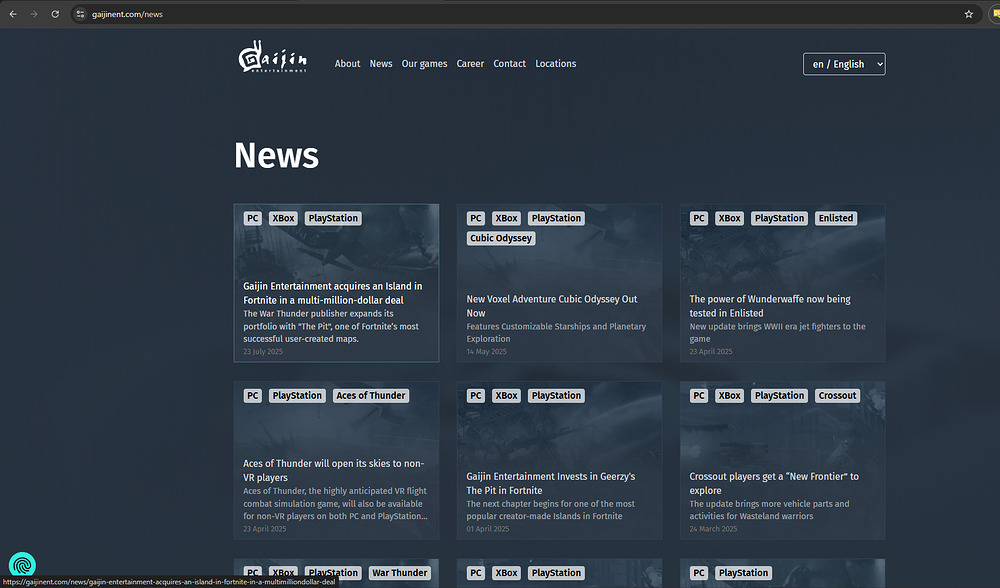Screen dimensions: 1000x588
Task: Click PlayStation tag on Aces of Thunder card
Action: click(297, 395)
